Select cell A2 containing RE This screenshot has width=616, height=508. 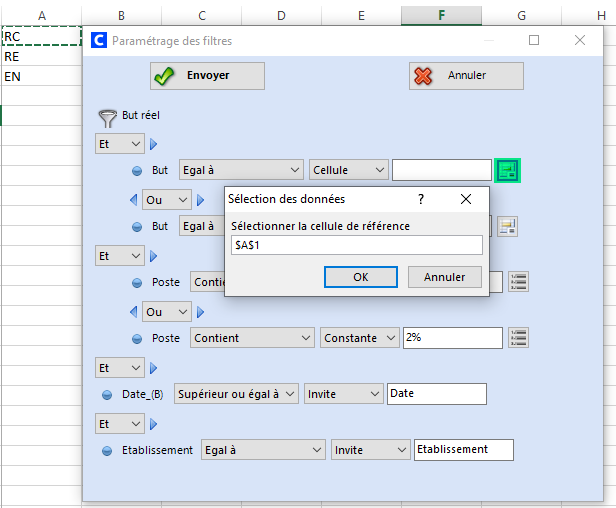click(41, 57)
